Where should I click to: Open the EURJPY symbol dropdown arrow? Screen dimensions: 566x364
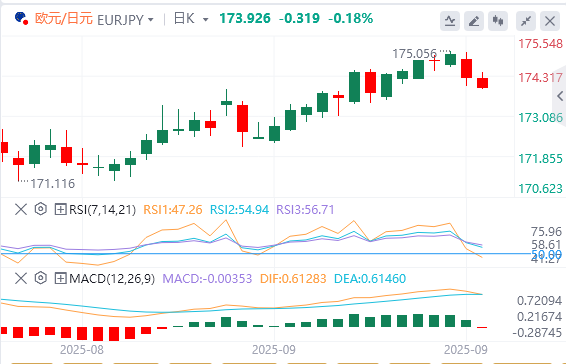pyautogui.click(x=151, y=20)
